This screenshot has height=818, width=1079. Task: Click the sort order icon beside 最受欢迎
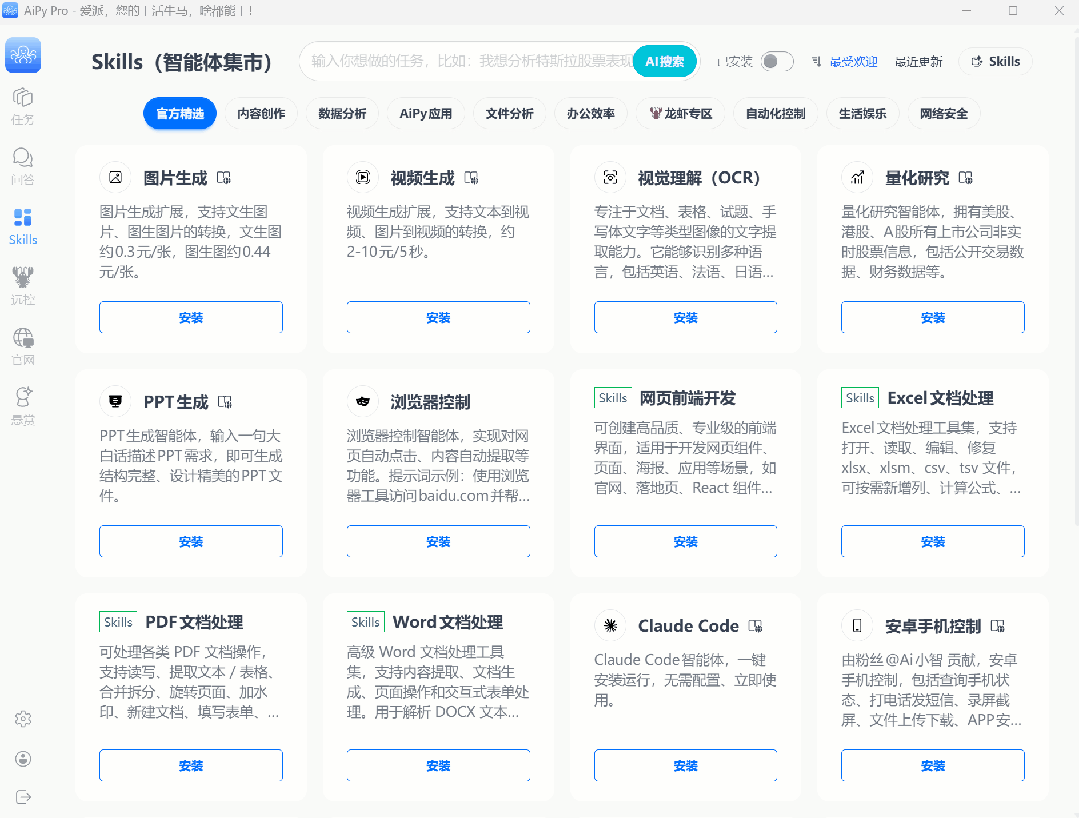point(816,62)
